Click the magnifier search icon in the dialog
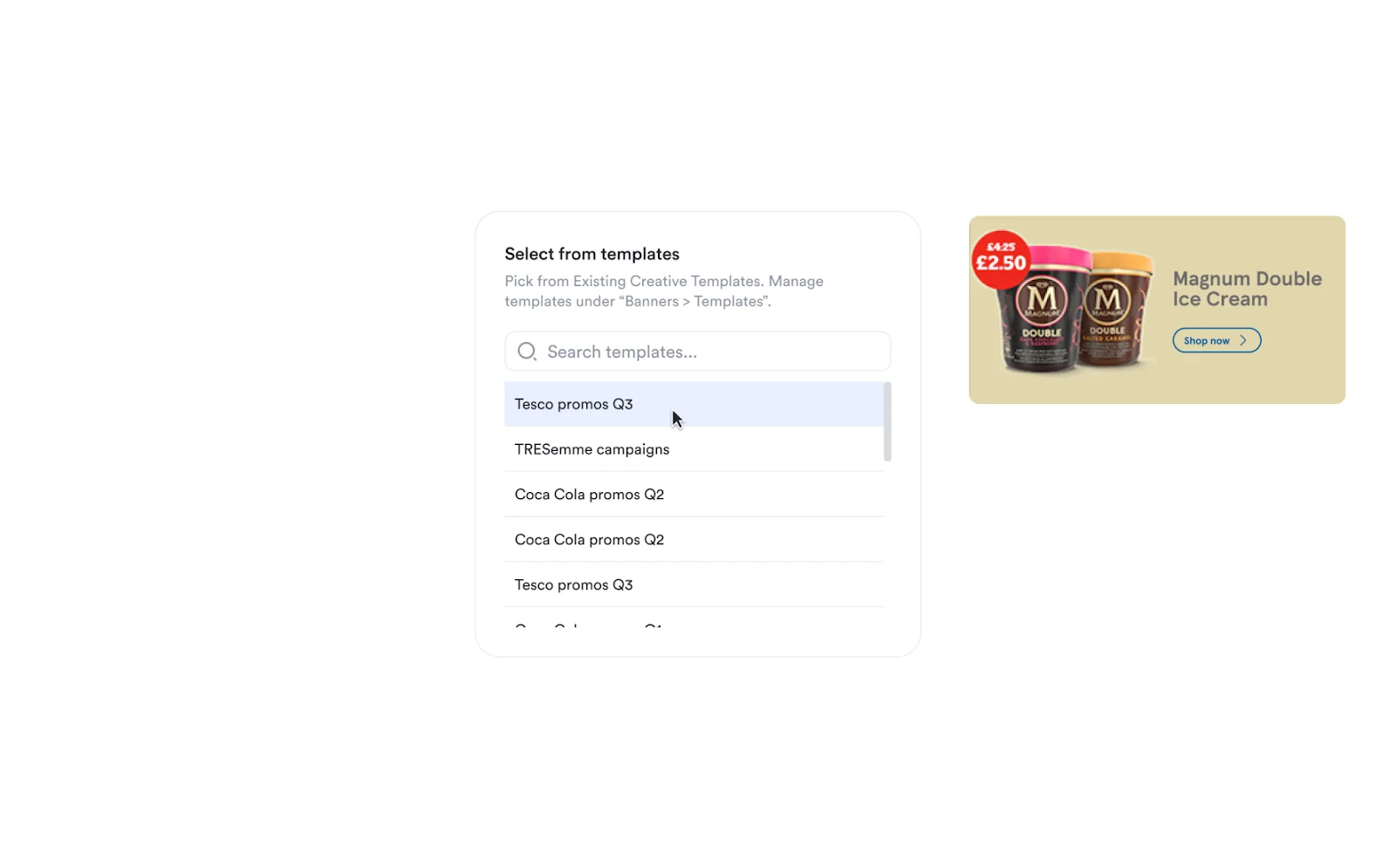The height and width of the screenshot is (868, 1396). point(526,351)
